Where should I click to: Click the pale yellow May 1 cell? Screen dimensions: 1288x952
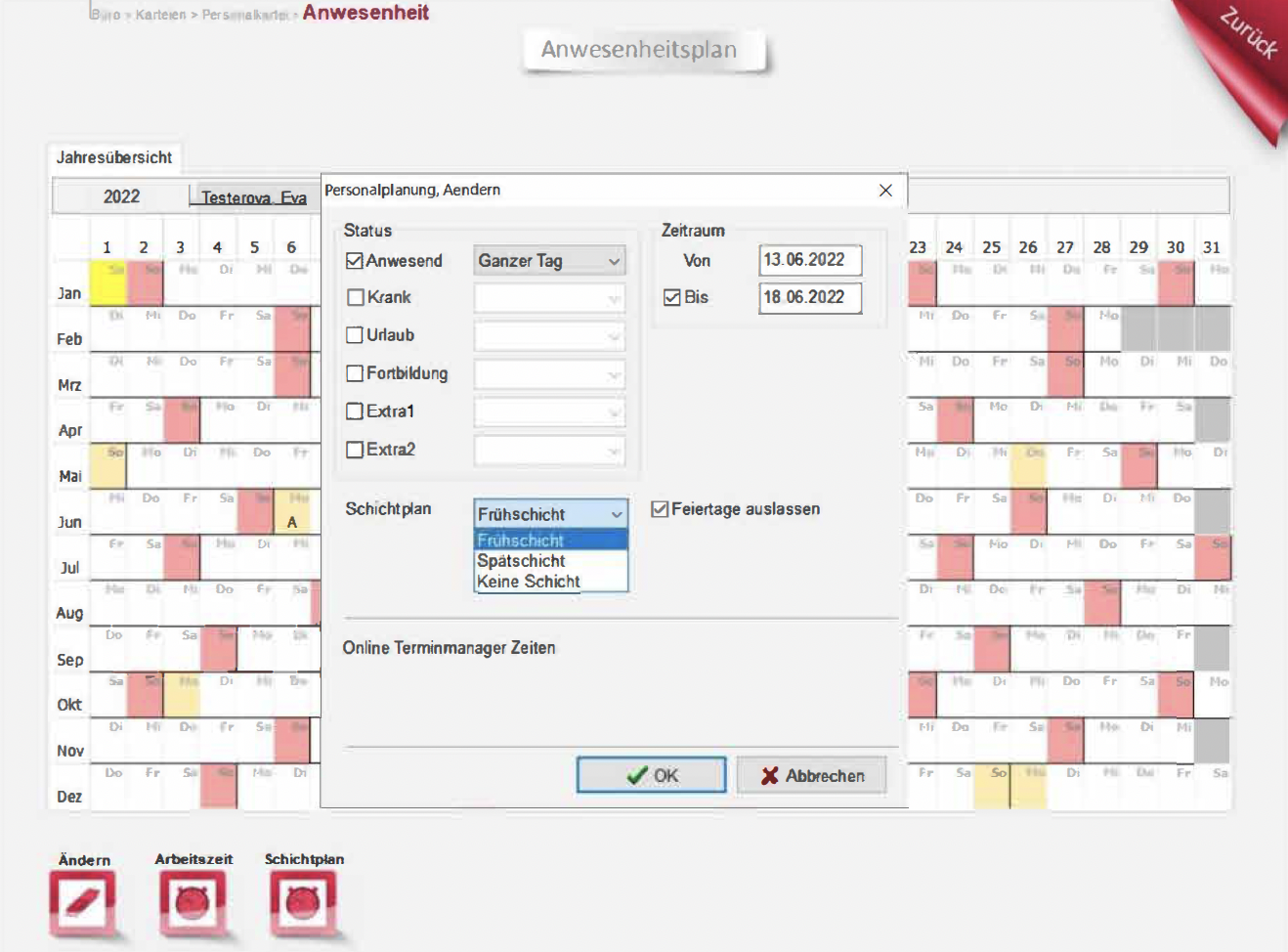[x=108, y=466]
